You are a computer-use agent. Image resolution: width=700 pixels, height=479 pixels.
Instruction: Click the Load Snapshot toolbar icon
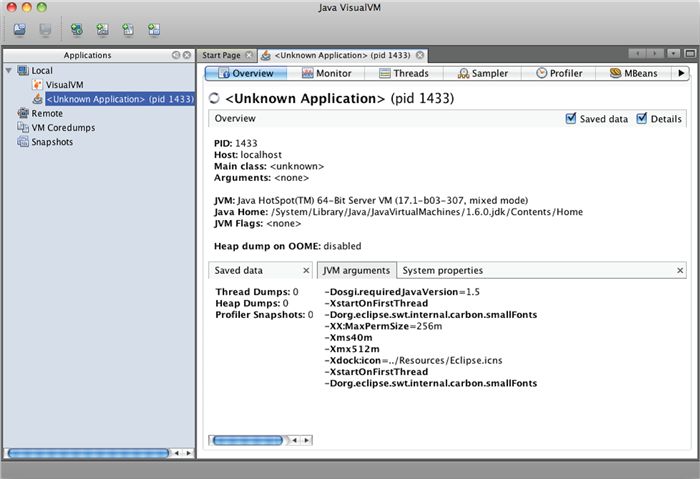[x=20, y=28]
